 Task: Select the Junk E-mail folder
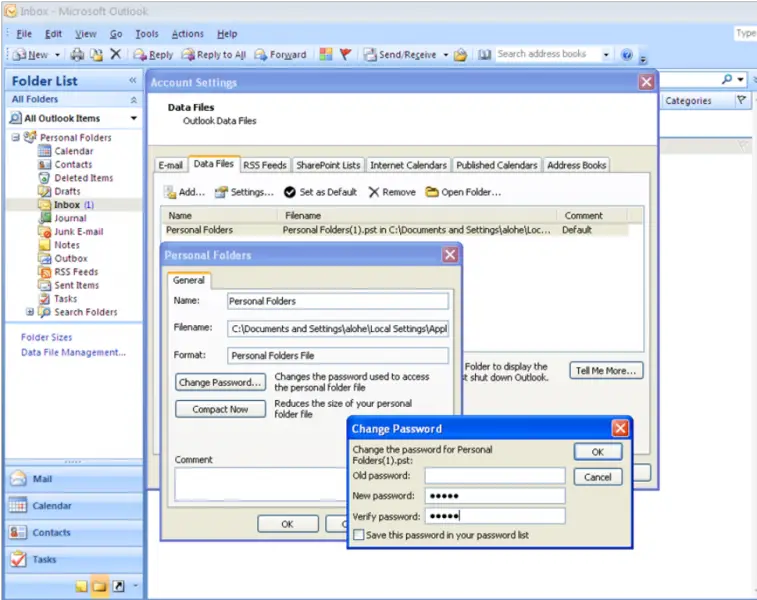(79, 232)
